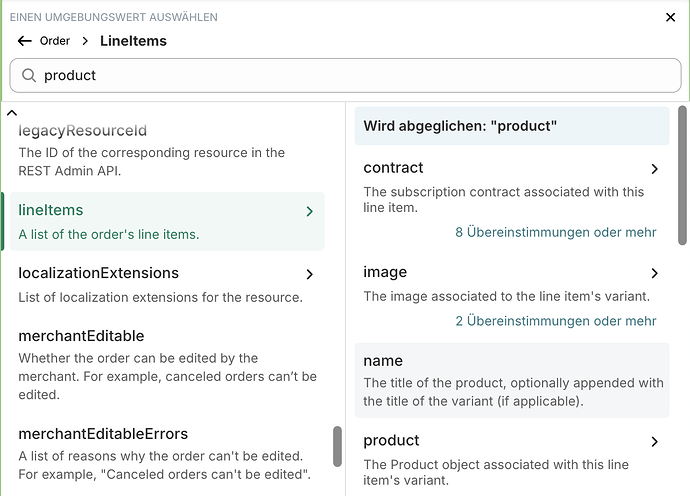
Task: Expand the lineItems chevron
Action: tap(309, 211)
